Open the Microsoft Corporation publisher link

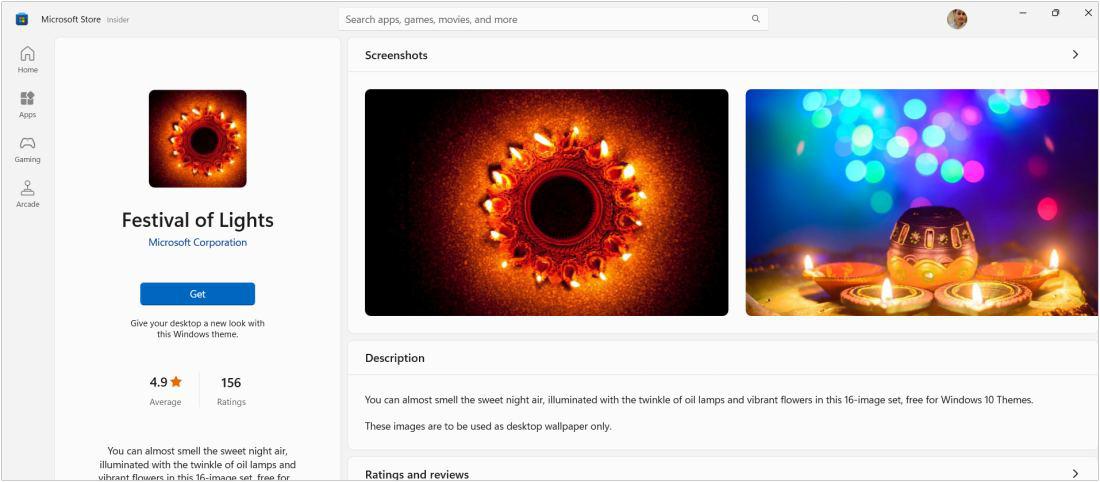coord(197,242)
